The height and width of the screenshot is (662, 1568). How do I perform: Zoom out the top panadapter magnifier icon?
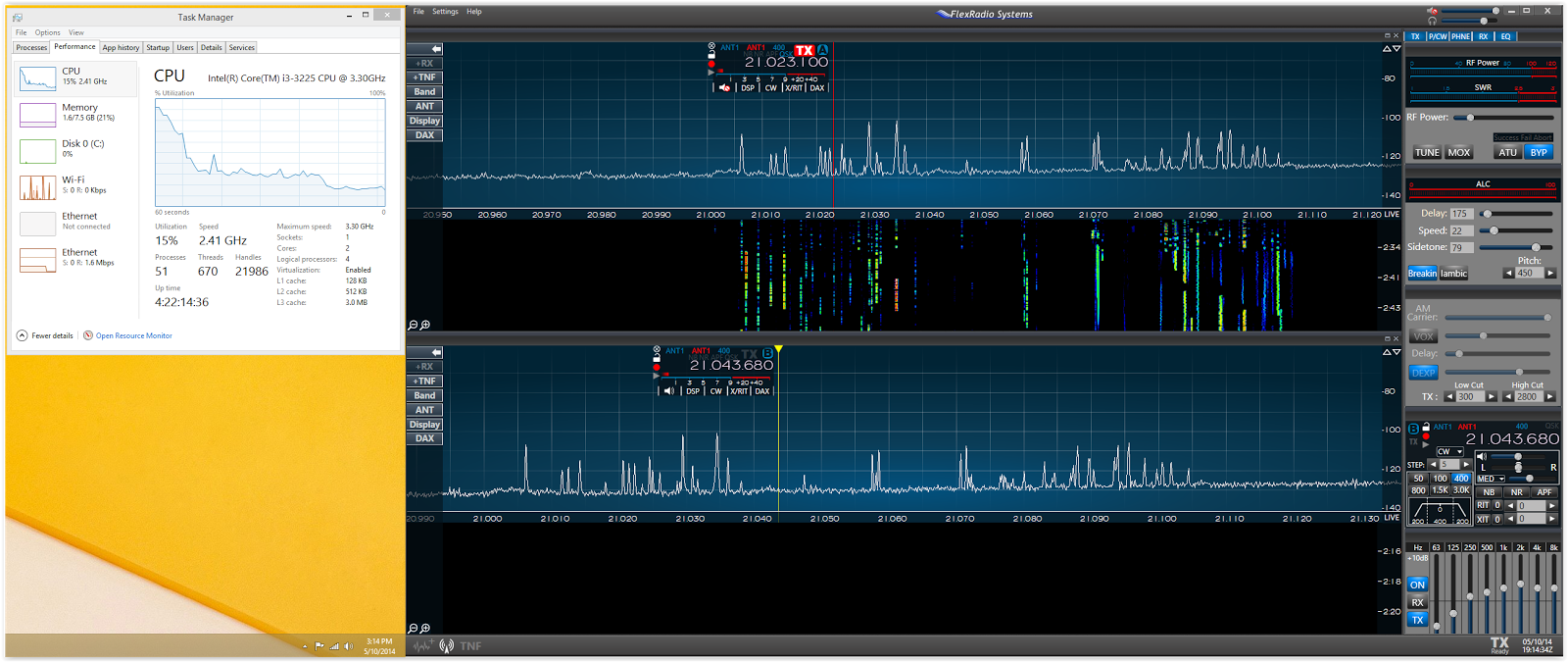click(414, 325)
